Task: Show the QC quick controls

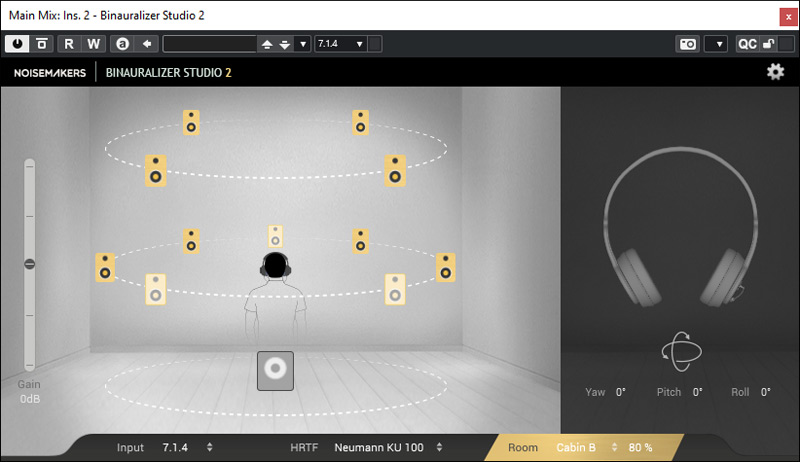Action: point(747,44)
